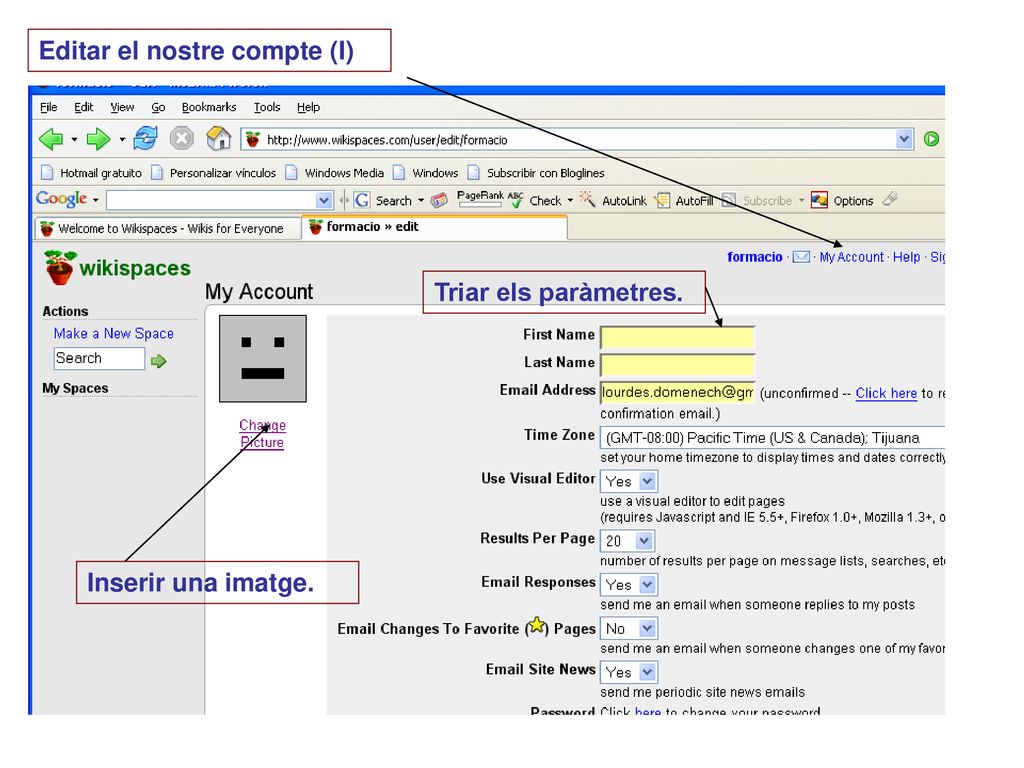This screenshot has width=1024, height=768.
Task: Select the formacio » edit tab
Action: (x=434, y=227)
